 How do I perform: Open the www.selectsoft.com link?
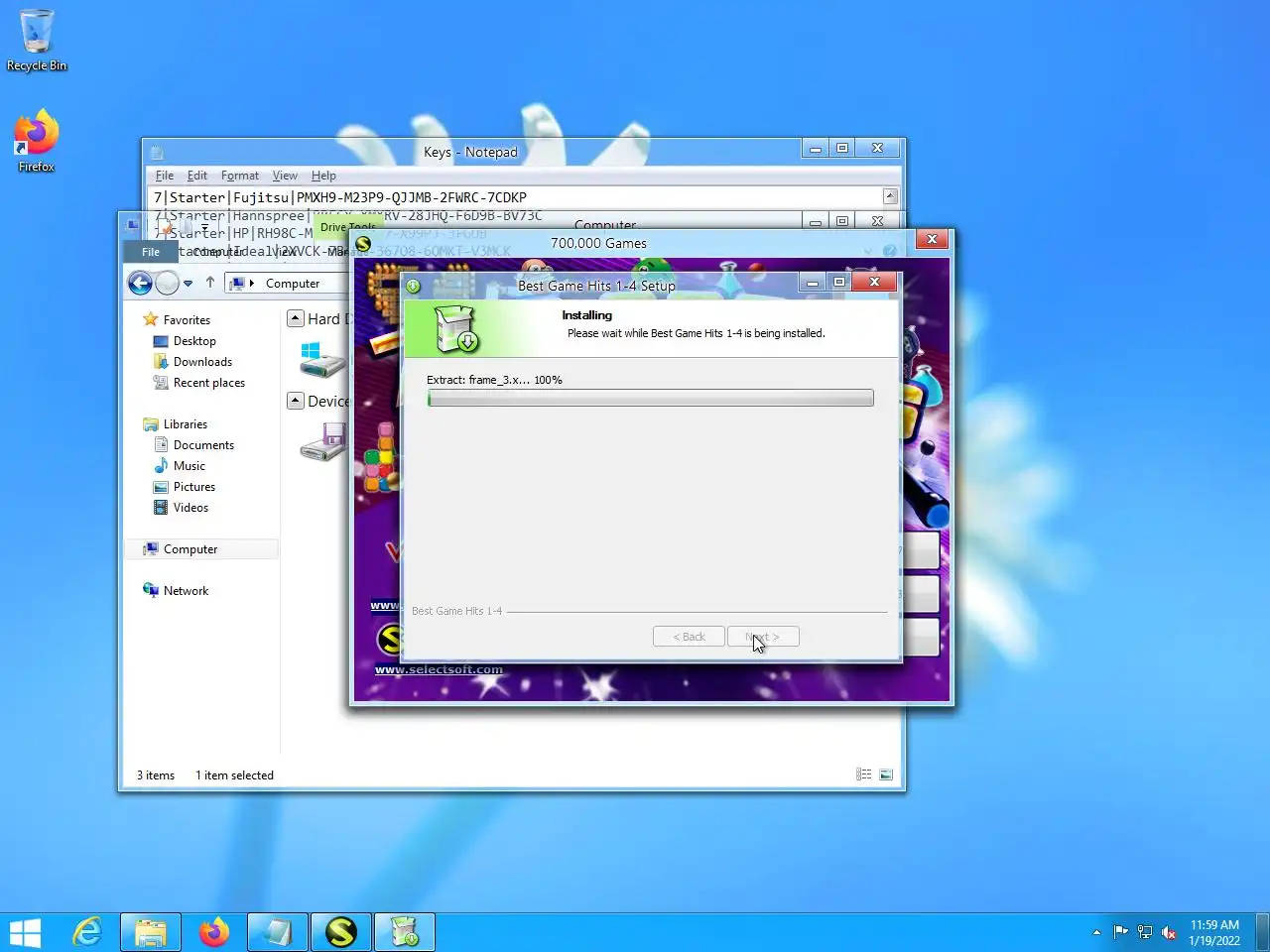click(x=439, y=669)
